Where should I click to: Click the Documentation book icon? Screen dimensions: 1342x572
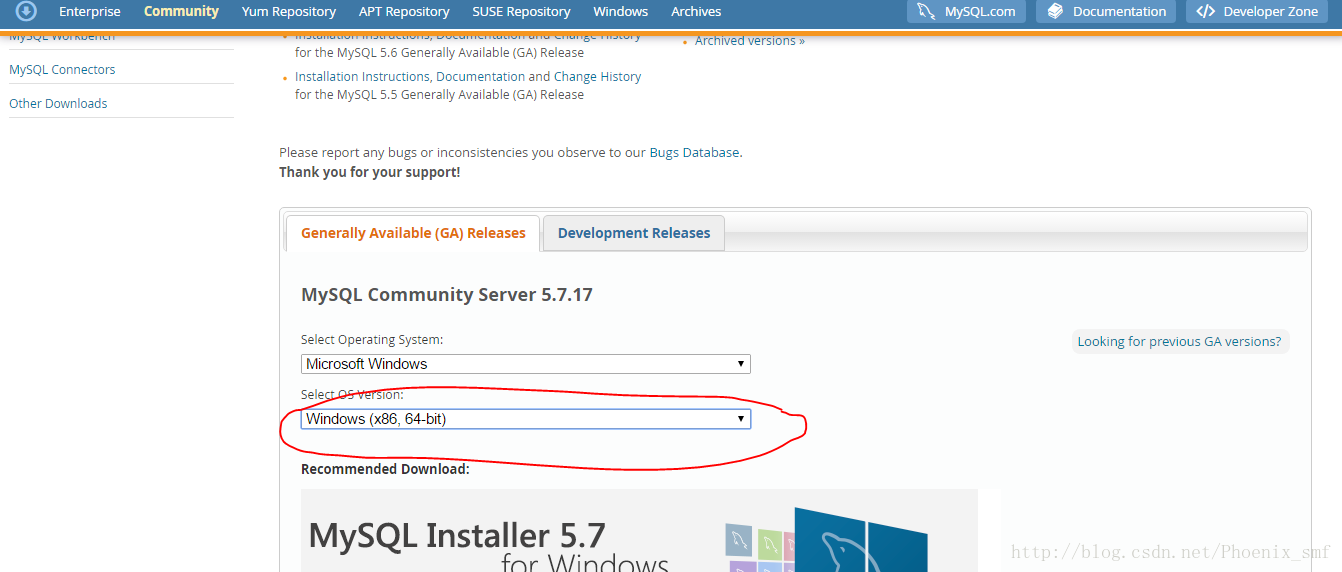tap(1055, 12)
